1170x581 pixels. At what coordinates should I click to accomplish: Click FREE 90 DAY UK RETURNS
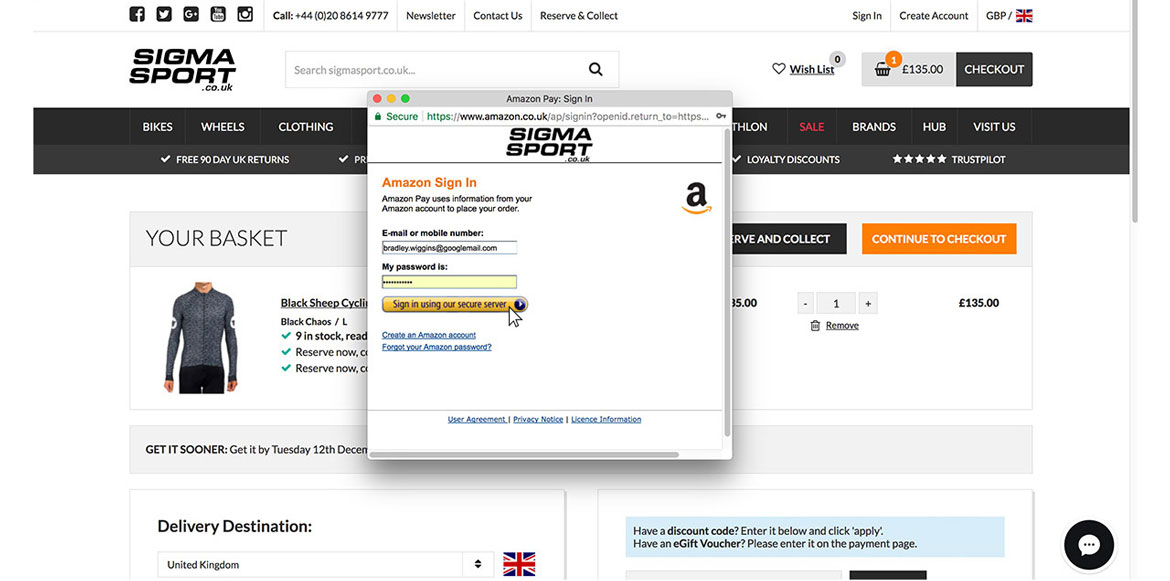[x=225, y=160]
